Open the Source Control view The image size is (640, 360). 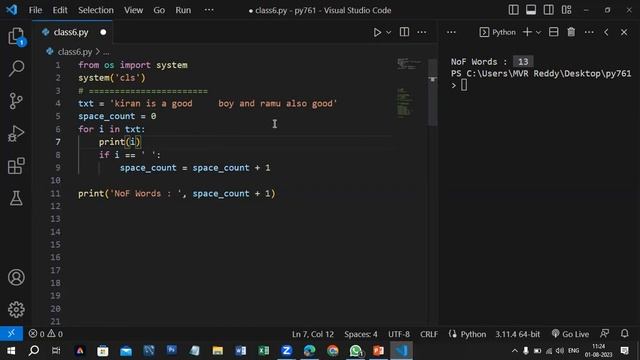coord(16,101)
